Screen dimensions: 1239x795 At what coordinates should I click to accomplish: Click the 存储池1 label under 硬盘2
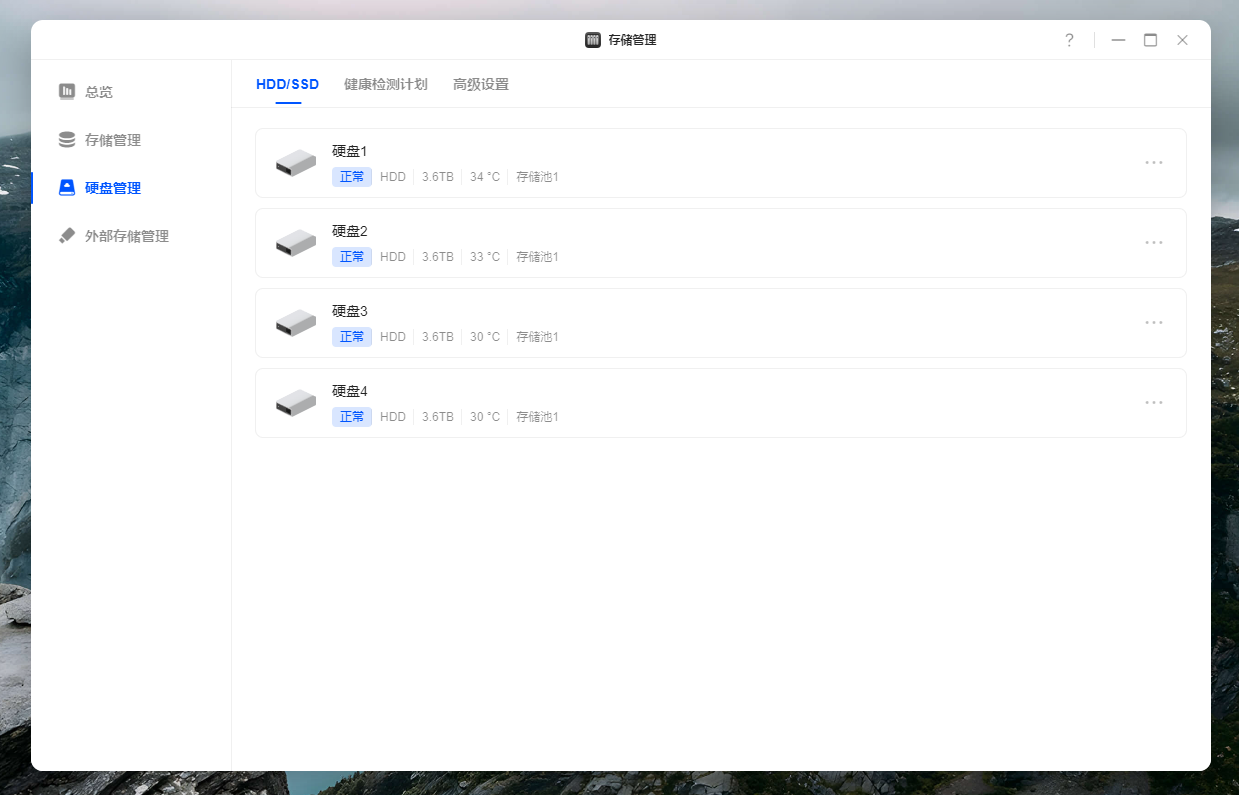click(537, 257)
